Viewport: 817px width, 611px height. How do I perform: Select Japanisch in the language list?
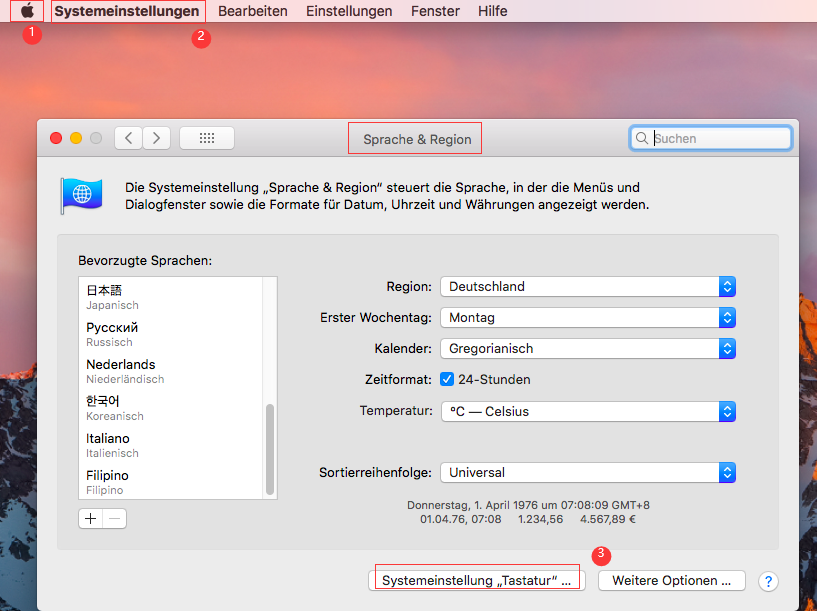[171, 296]
